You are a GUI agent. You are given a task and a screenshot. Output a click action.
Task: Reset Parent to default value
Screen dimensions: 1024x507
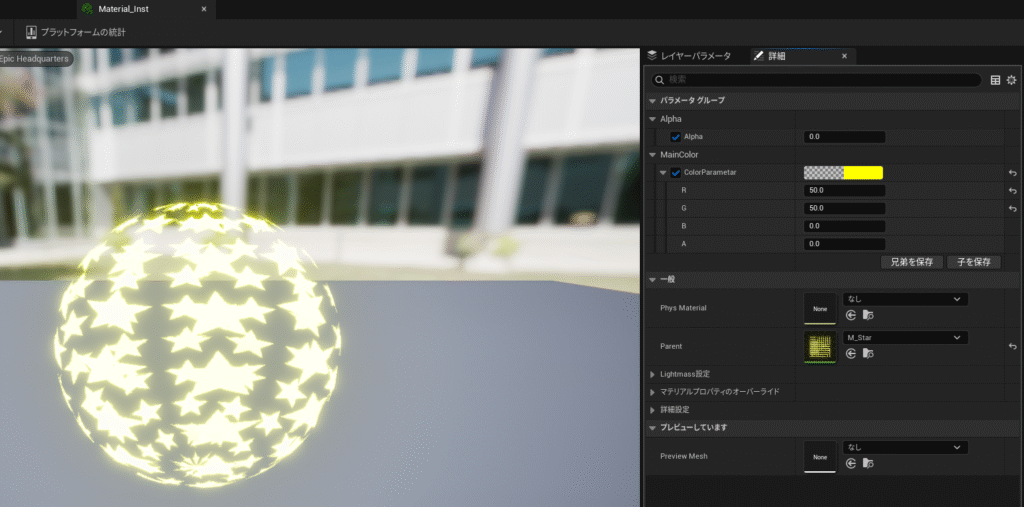[x=1012, y=346]
